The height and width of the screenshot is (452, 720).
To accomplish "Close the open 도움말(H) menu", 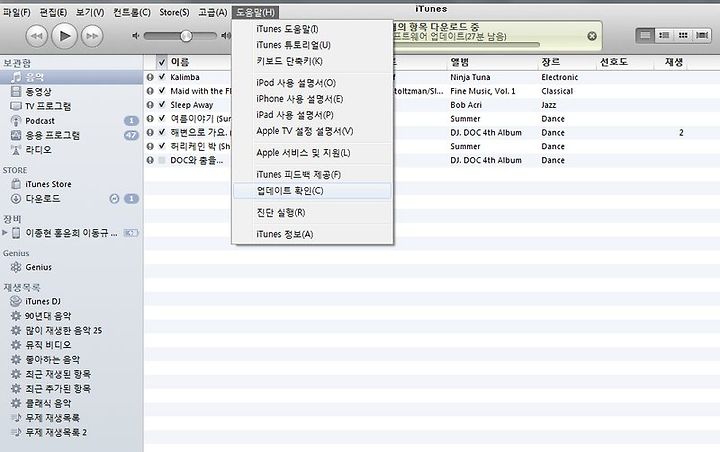I will (x=255, y=12).
